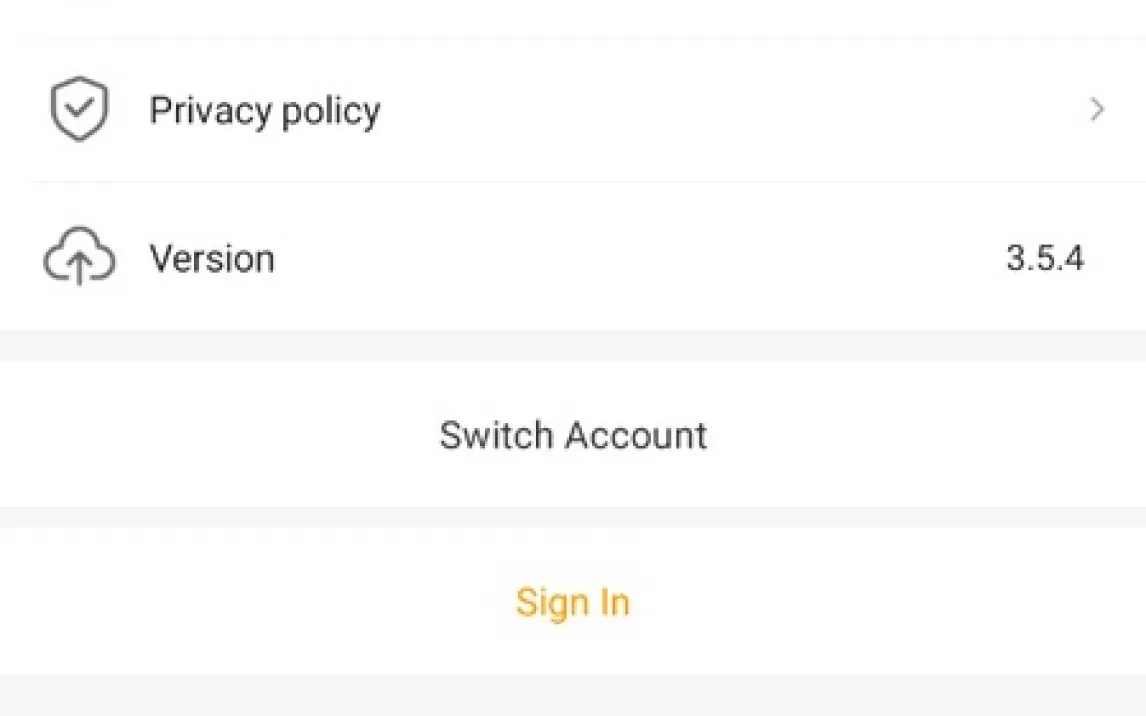Click version number 3.5.4
This screenshot has width=1146, height=716.
tap(1045, 259)
